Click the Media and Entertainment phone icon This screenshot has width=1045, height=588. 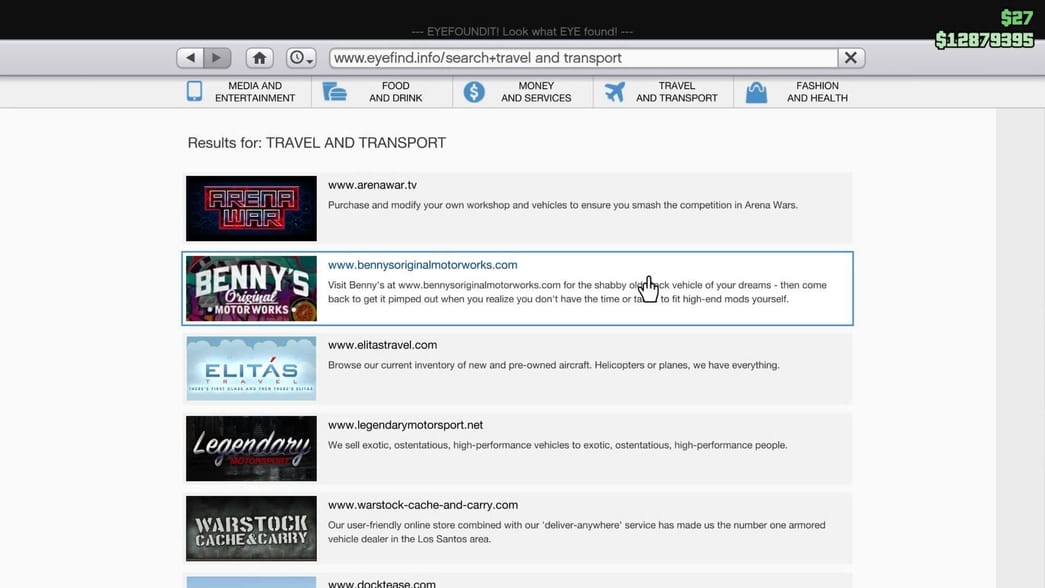[x=195, y=92]
